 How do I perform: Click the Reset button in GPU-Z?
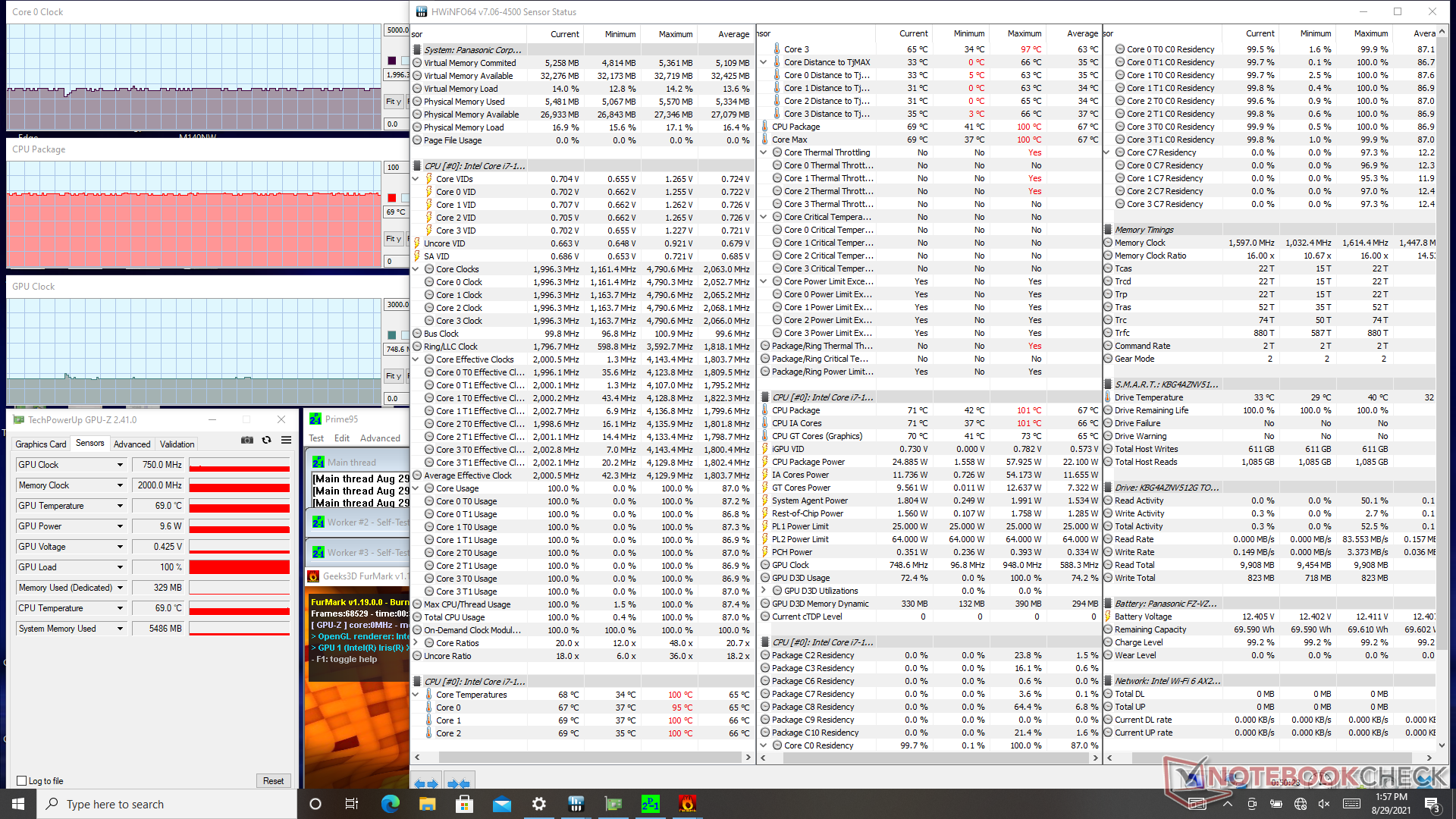[x=273, y=781]
